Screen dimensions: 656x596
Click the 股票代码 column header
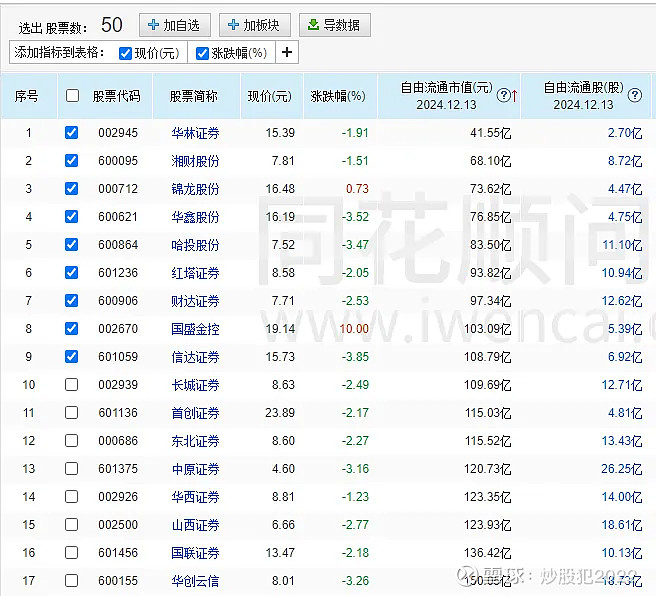point(116,96)
